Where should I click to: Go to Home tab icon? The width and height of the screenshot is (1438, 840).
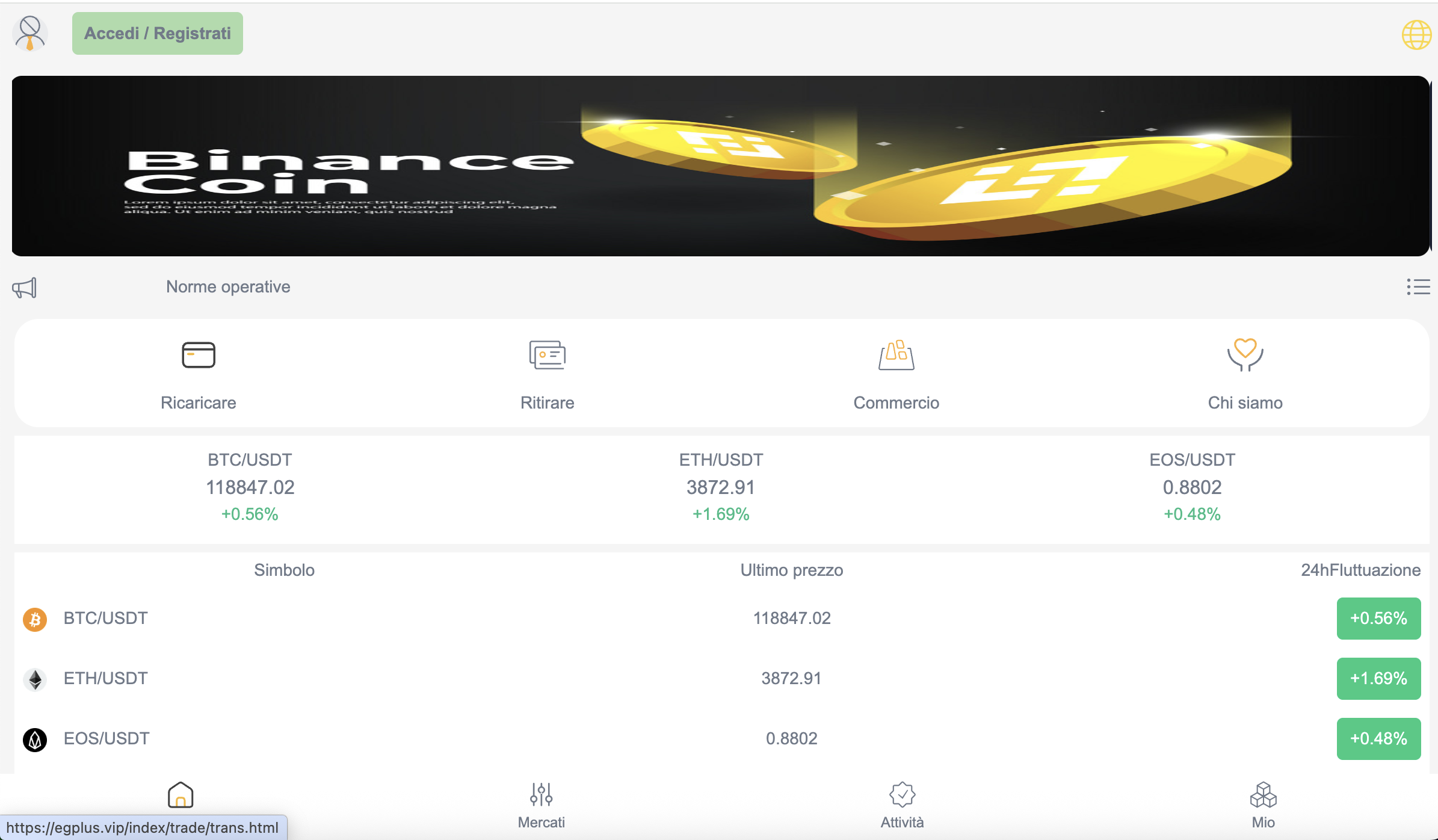click(181, 795)
